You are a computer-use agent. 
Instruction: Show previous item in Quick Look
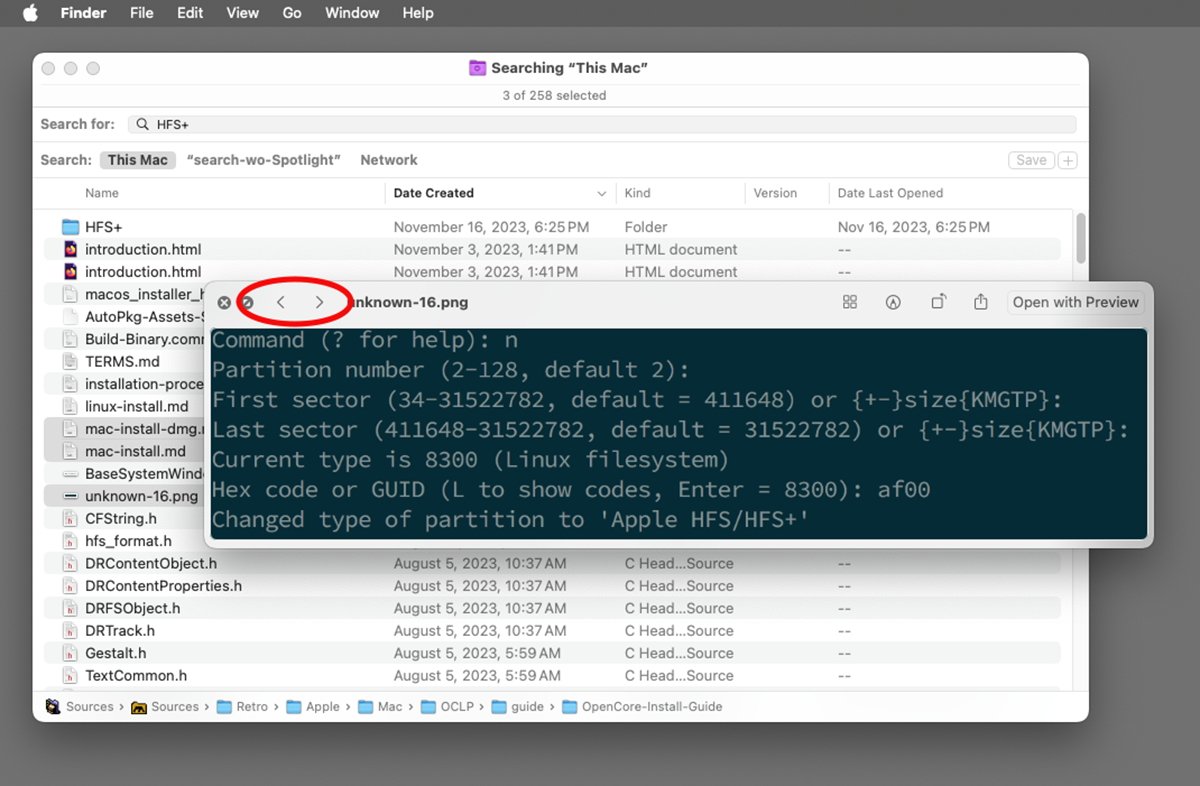(x=281, y=302)
